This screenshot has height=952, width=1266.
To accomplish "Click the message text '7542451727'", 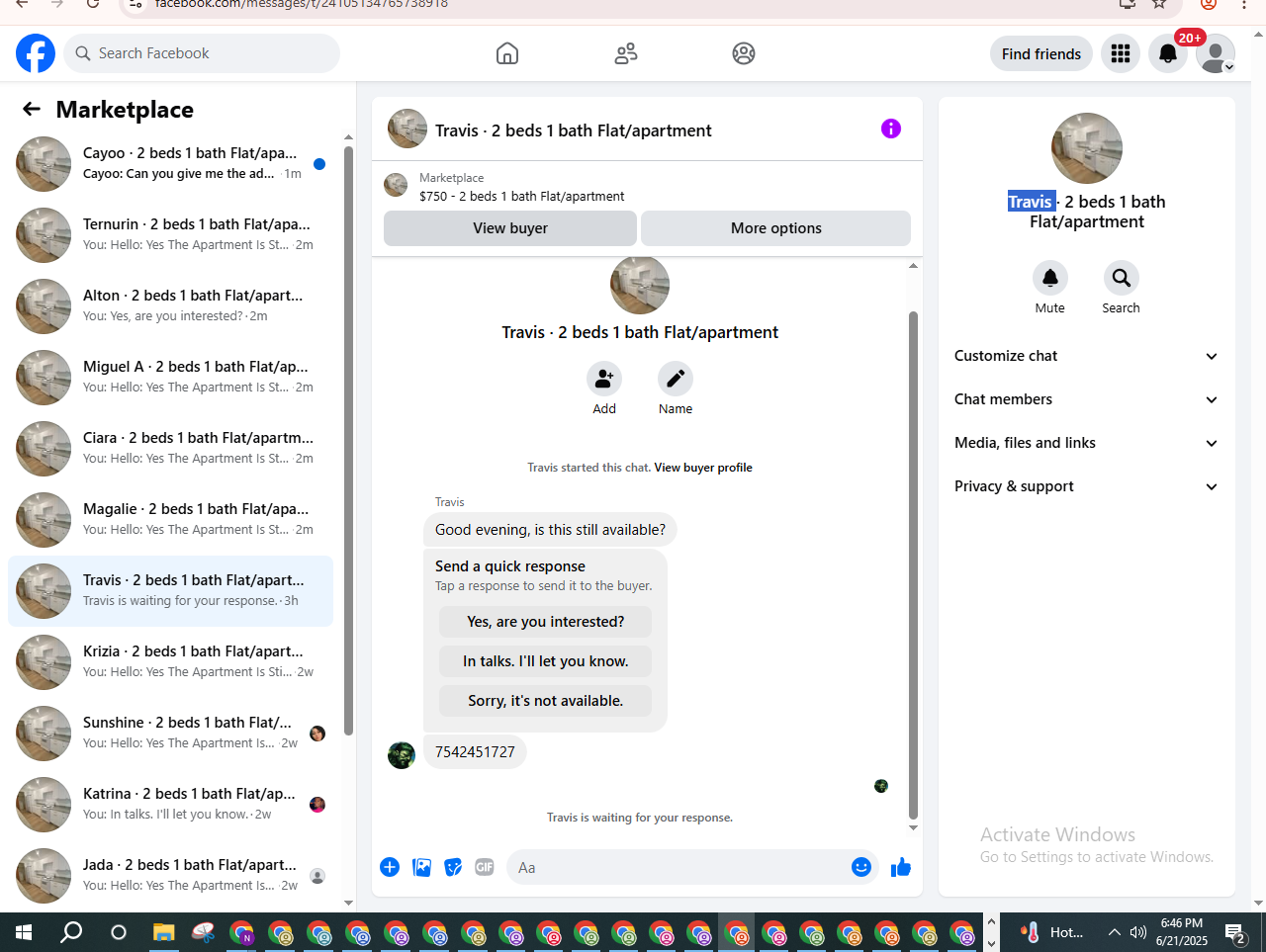I will (475, 752).
